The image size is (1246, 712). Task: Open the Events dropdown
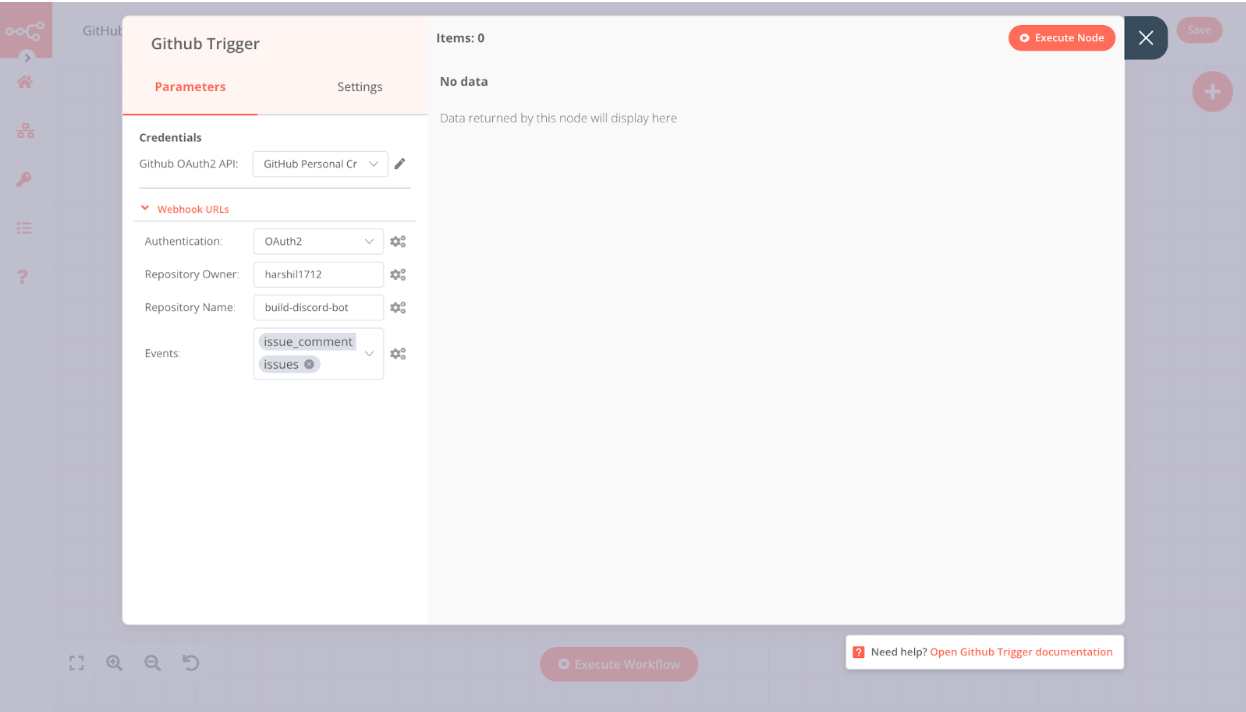[369, 353]
